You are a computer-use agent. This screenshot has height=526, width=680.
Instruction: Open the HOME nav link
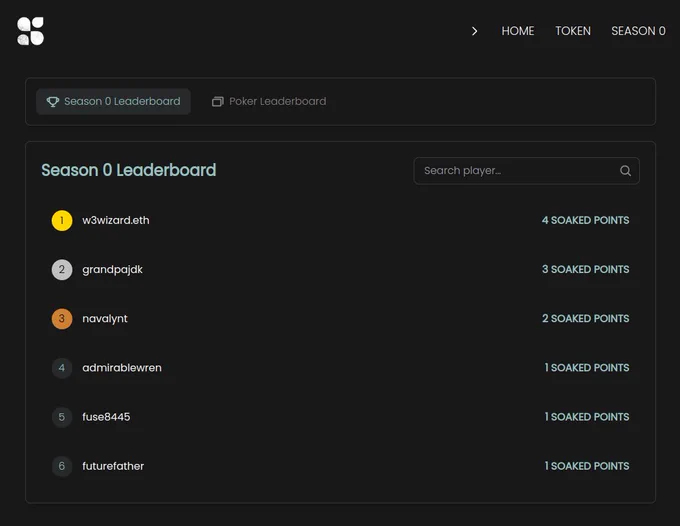[518, 31]
